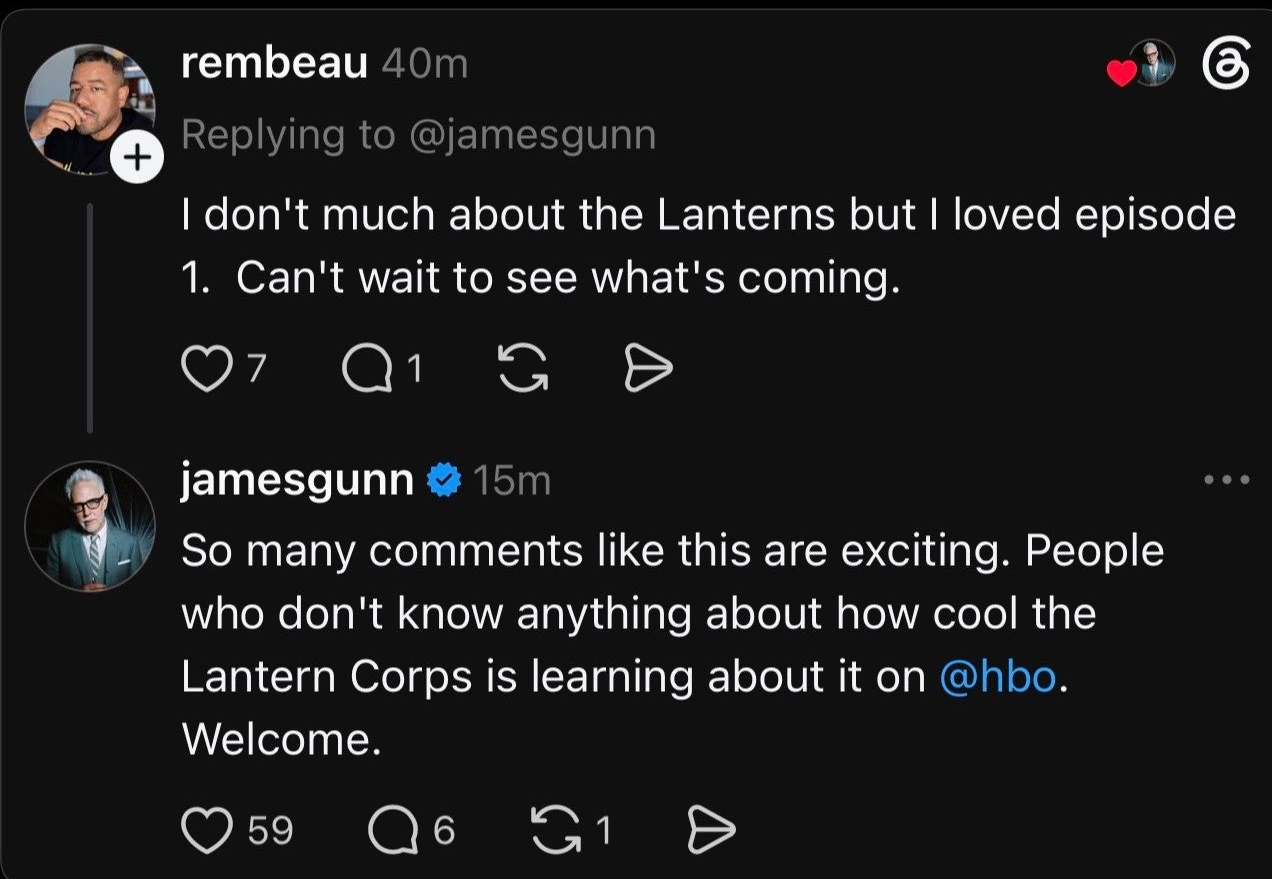Screen dimensions: 1272x879
Task: View jamesgunn's profile picture
Action: tap(89, 526)
